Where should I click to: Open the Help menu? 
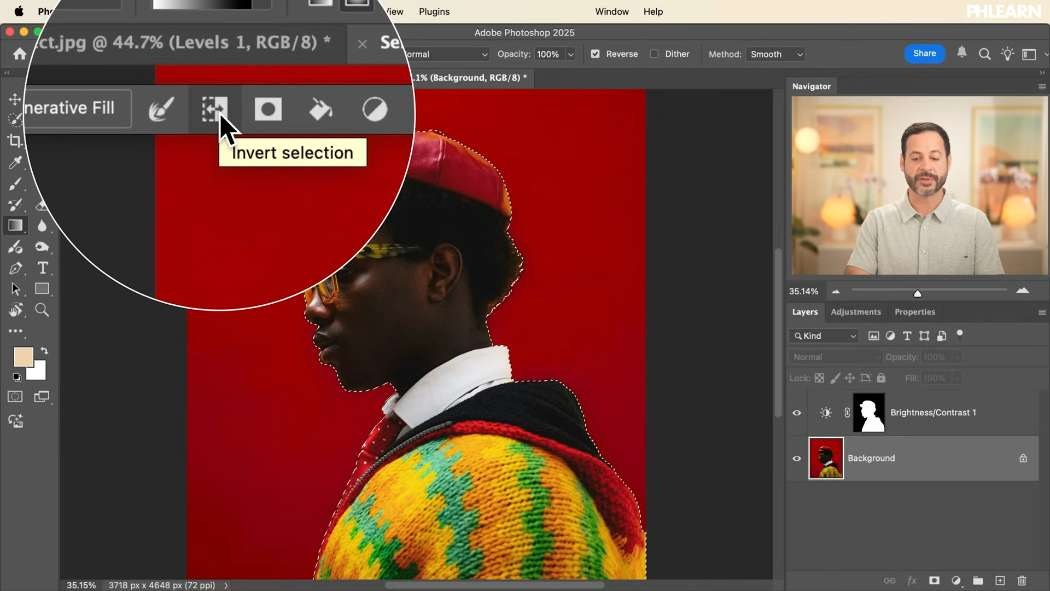653,11
